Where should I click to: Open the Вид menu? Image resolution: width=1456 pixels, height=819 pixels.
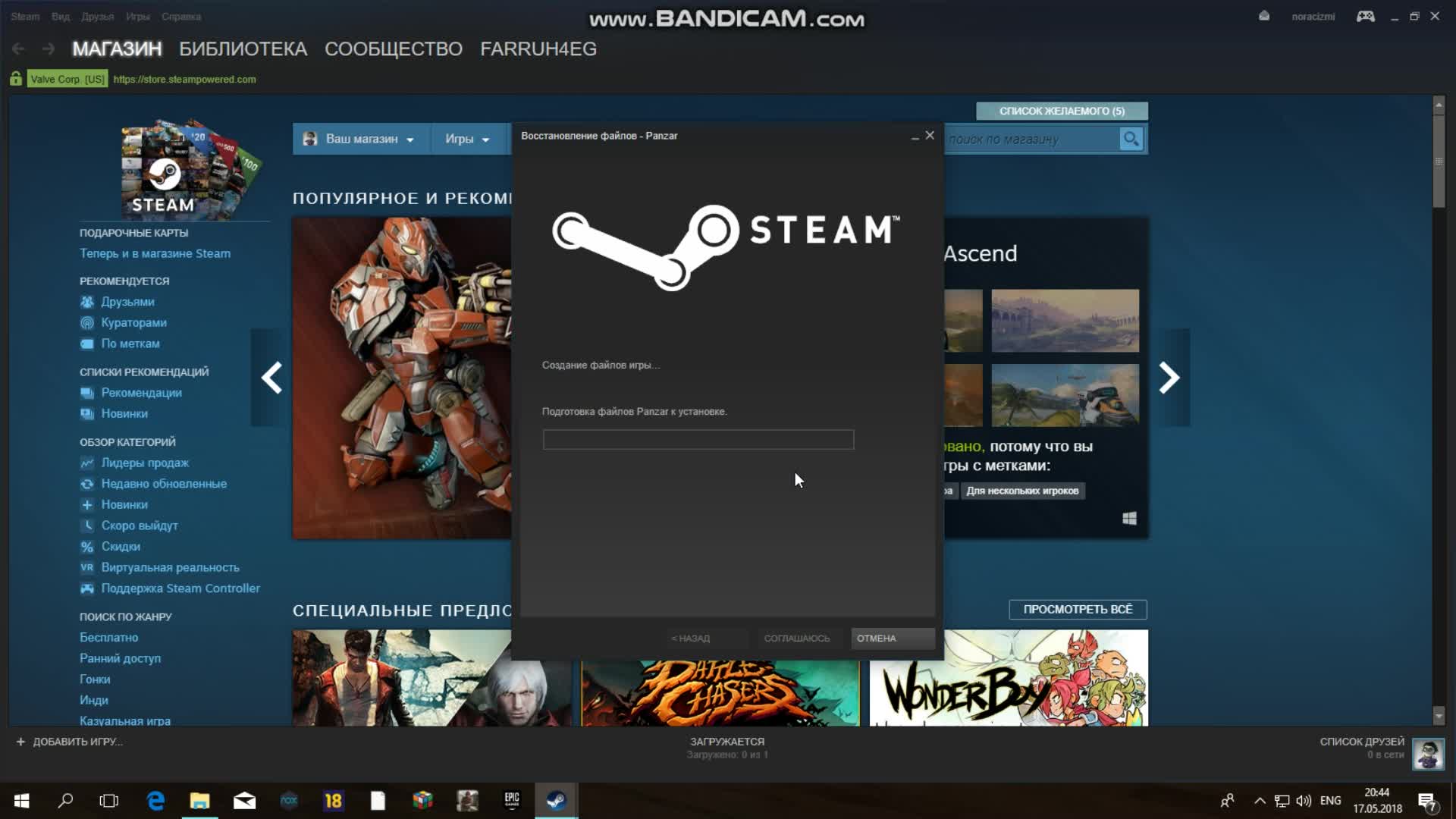(x=61, y=16)
